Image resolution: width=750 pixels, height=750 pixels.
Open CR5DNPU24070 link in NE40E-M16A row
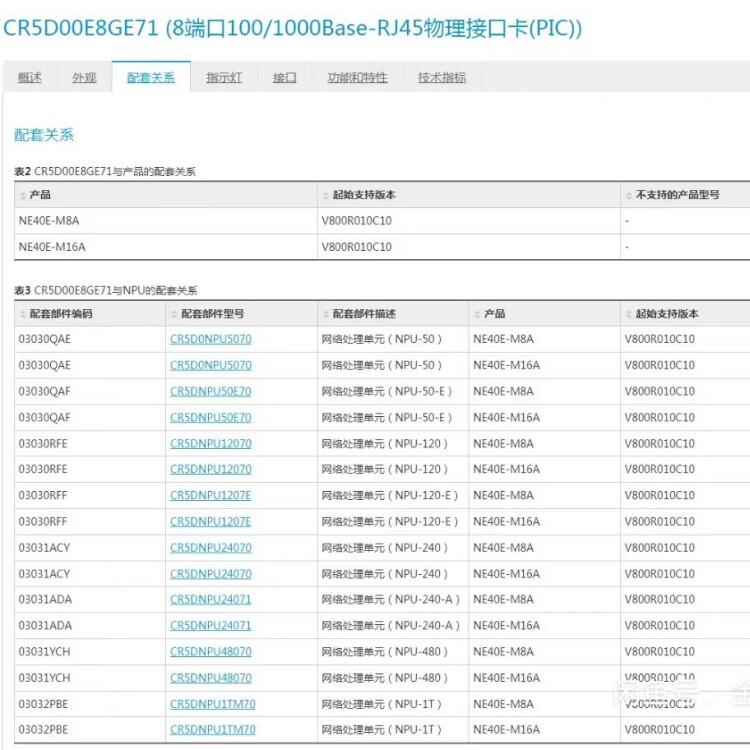(210, 574)
